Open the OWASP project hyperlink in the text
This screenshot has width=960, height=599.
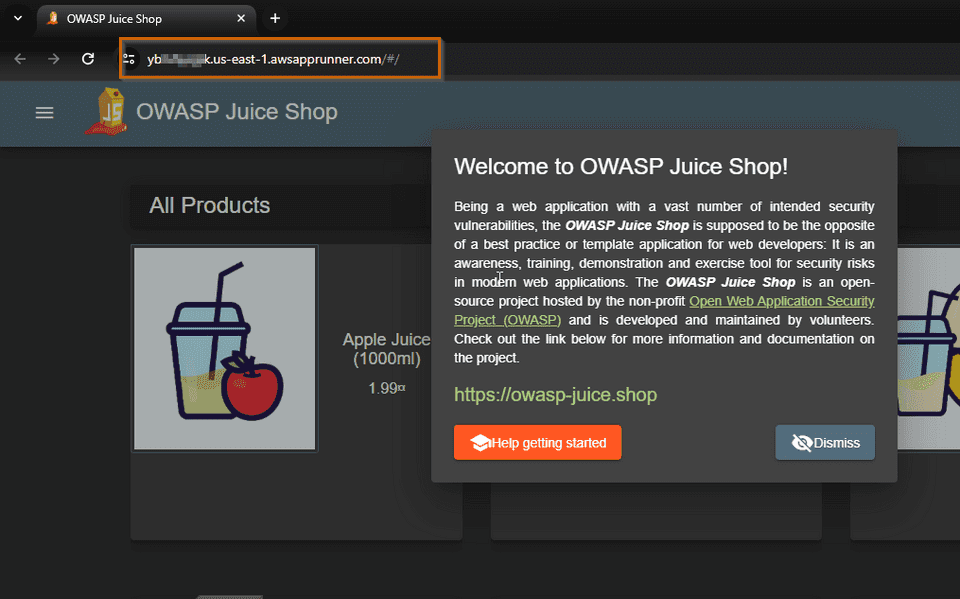tap(781, 301)
